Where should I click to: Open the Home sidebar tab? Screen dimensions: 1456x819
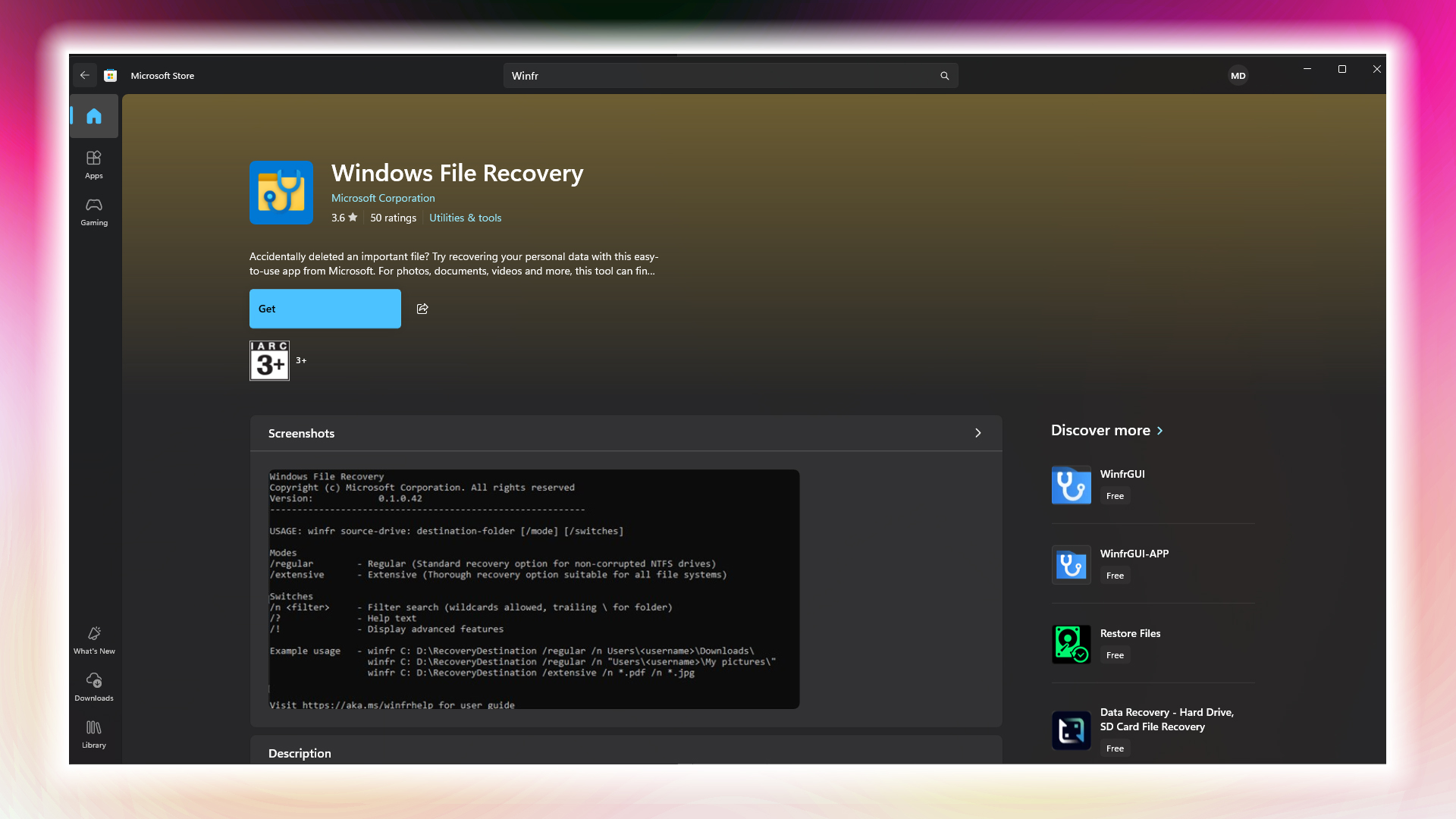94,116
